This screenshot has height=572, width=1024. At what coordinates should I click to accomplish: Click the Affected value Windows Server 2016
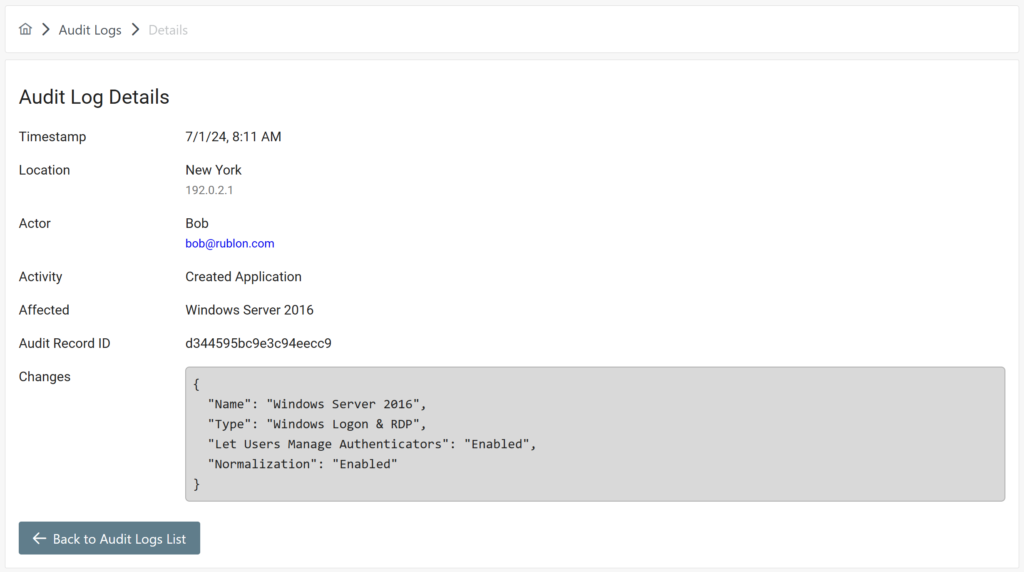249,310
